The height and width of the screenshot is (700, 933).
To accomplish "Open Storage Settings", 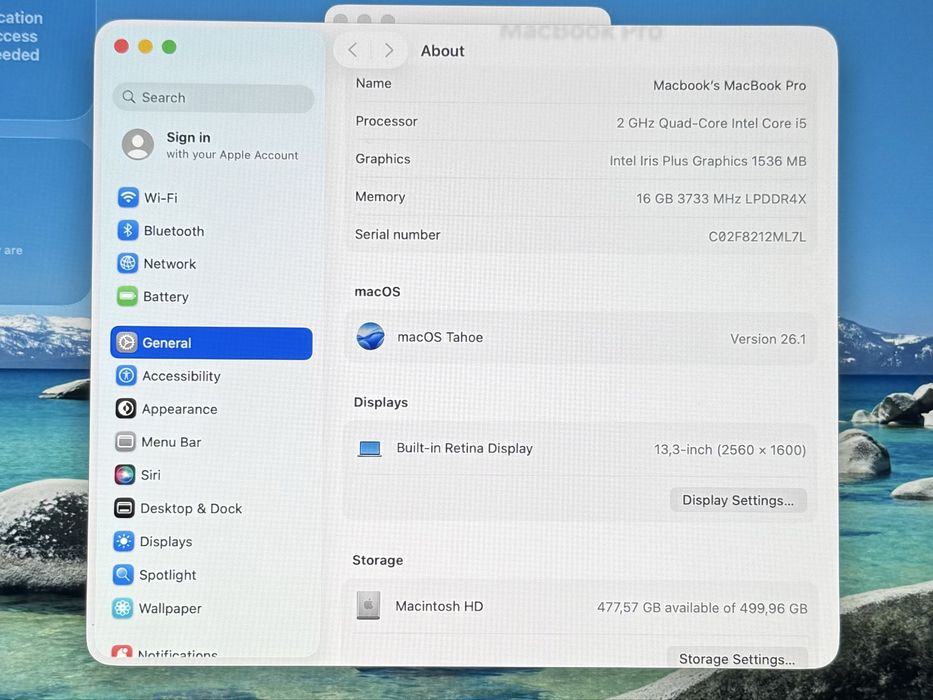I will pos(737,658).
